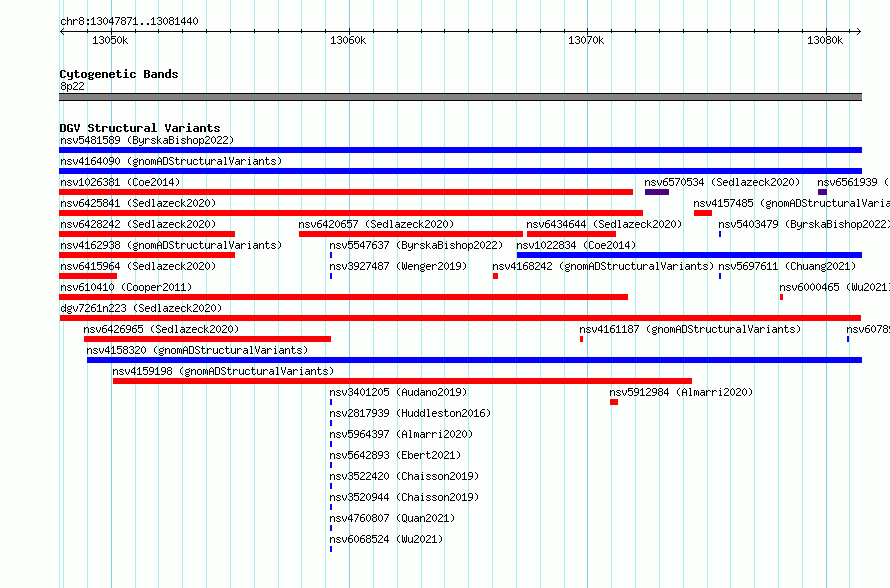The width and height of the screenshot is (890, 588).
Task: Click the nsv5642893 (Ebert2021) label
Action: [395, 455]
